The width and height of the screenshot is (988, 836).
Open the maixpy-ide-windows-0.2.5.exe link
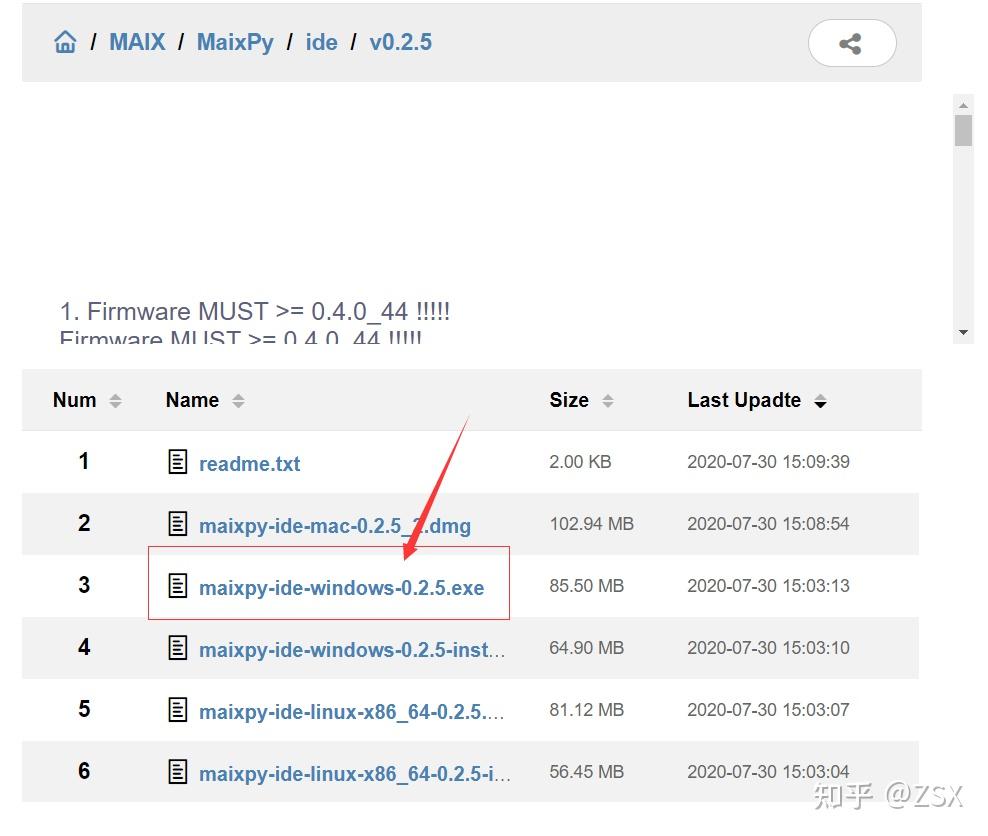(344, 588)
